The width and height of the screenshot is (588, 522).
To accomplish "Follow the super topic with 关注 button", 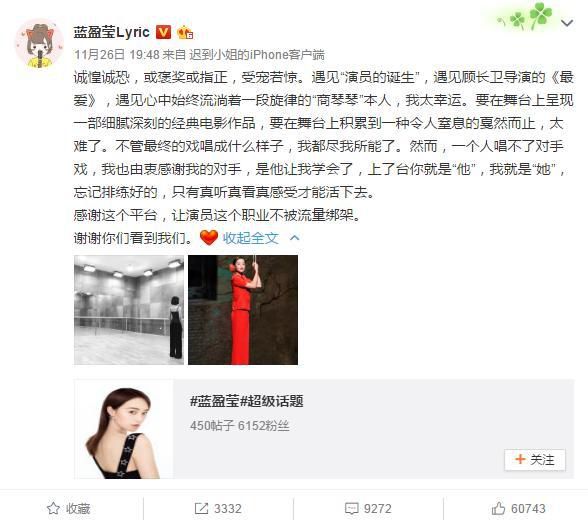I will [x=535, y=459].
